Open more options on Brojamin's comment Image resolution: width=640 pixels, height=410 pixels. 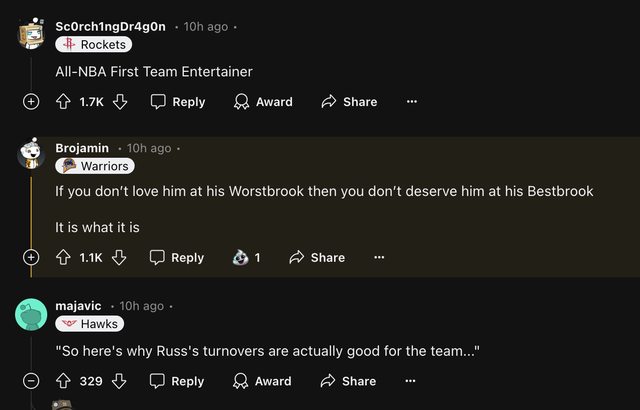coord(379,257)
